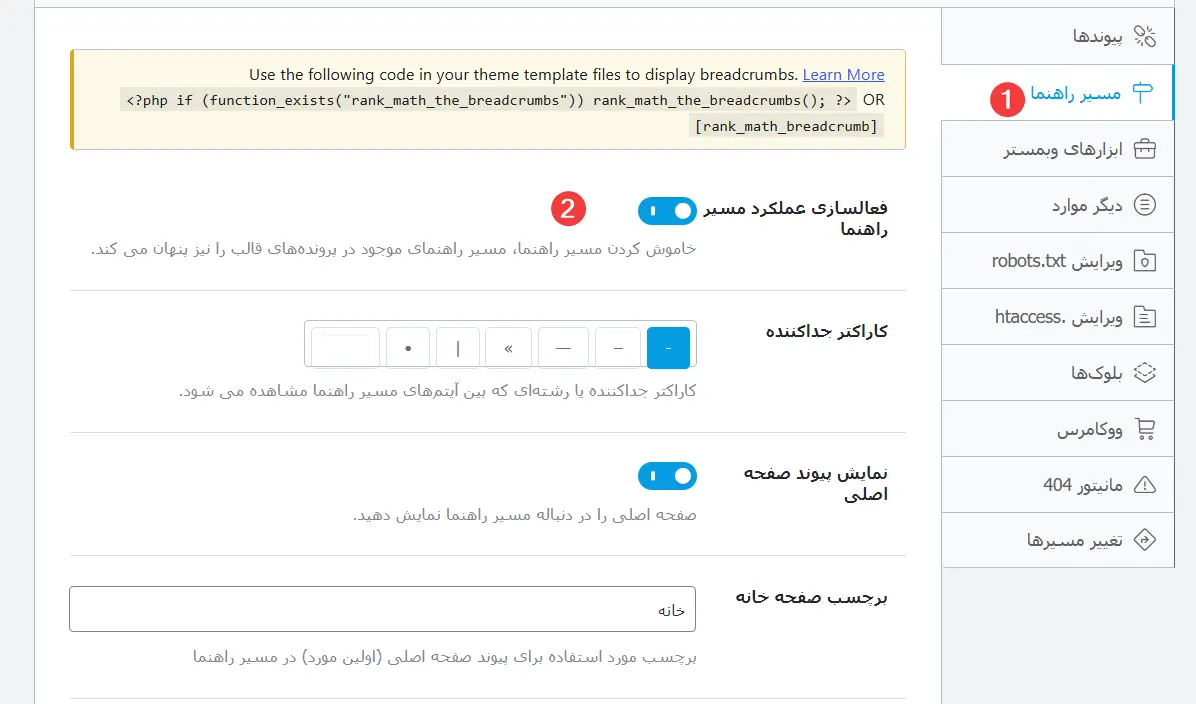
Task: Select the hyphen separator option
Action: point(668,348)
